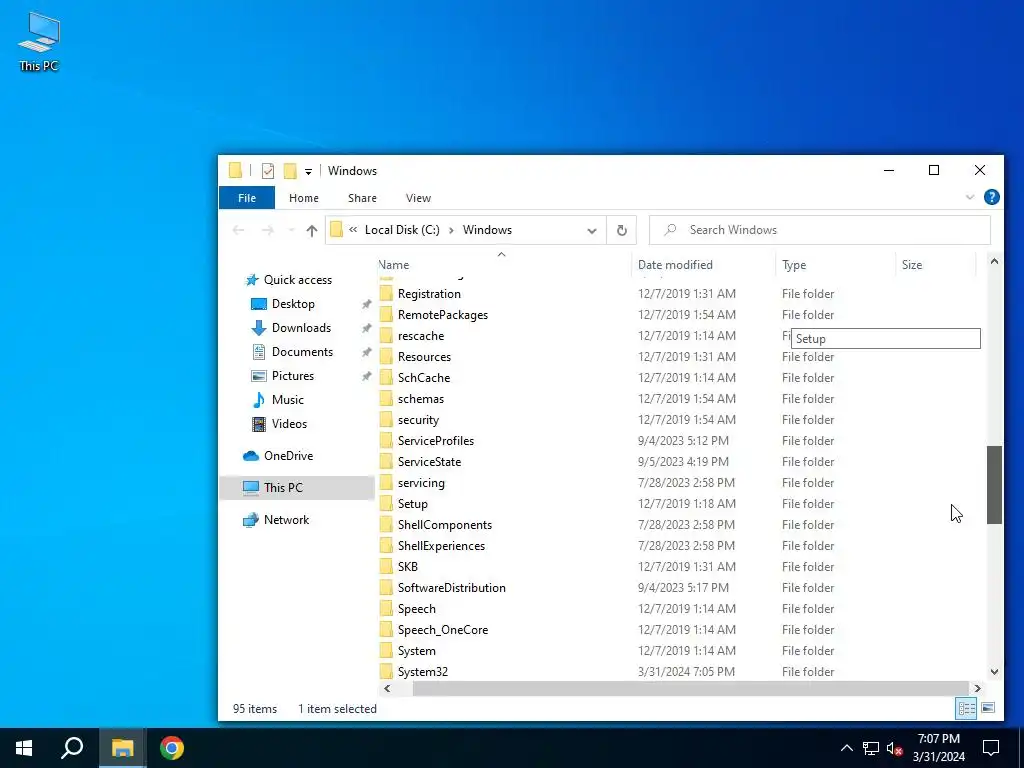Open address bar history dropdown

592,231
